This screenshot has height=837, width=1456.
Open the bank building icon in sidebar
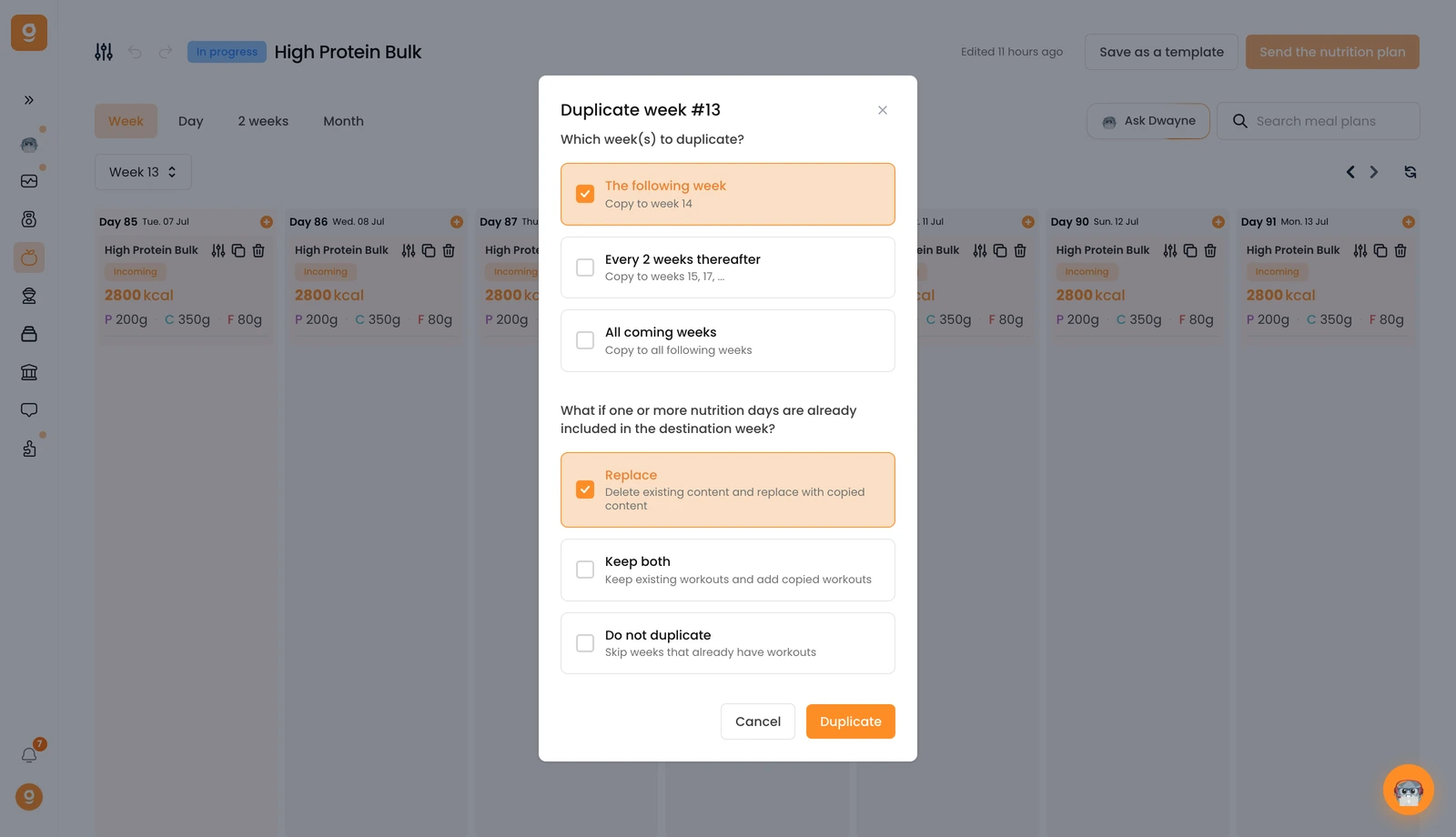[x=29, y=372]
